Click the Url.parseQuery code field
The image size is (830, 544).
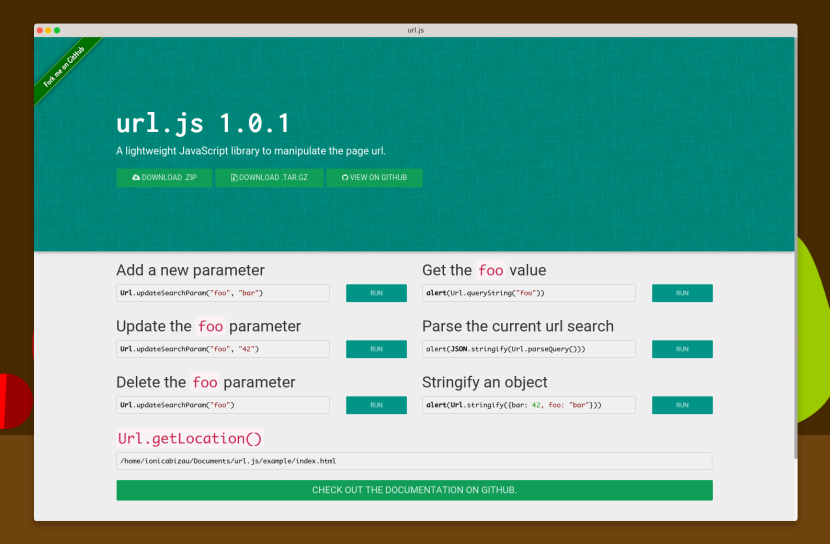528,349
